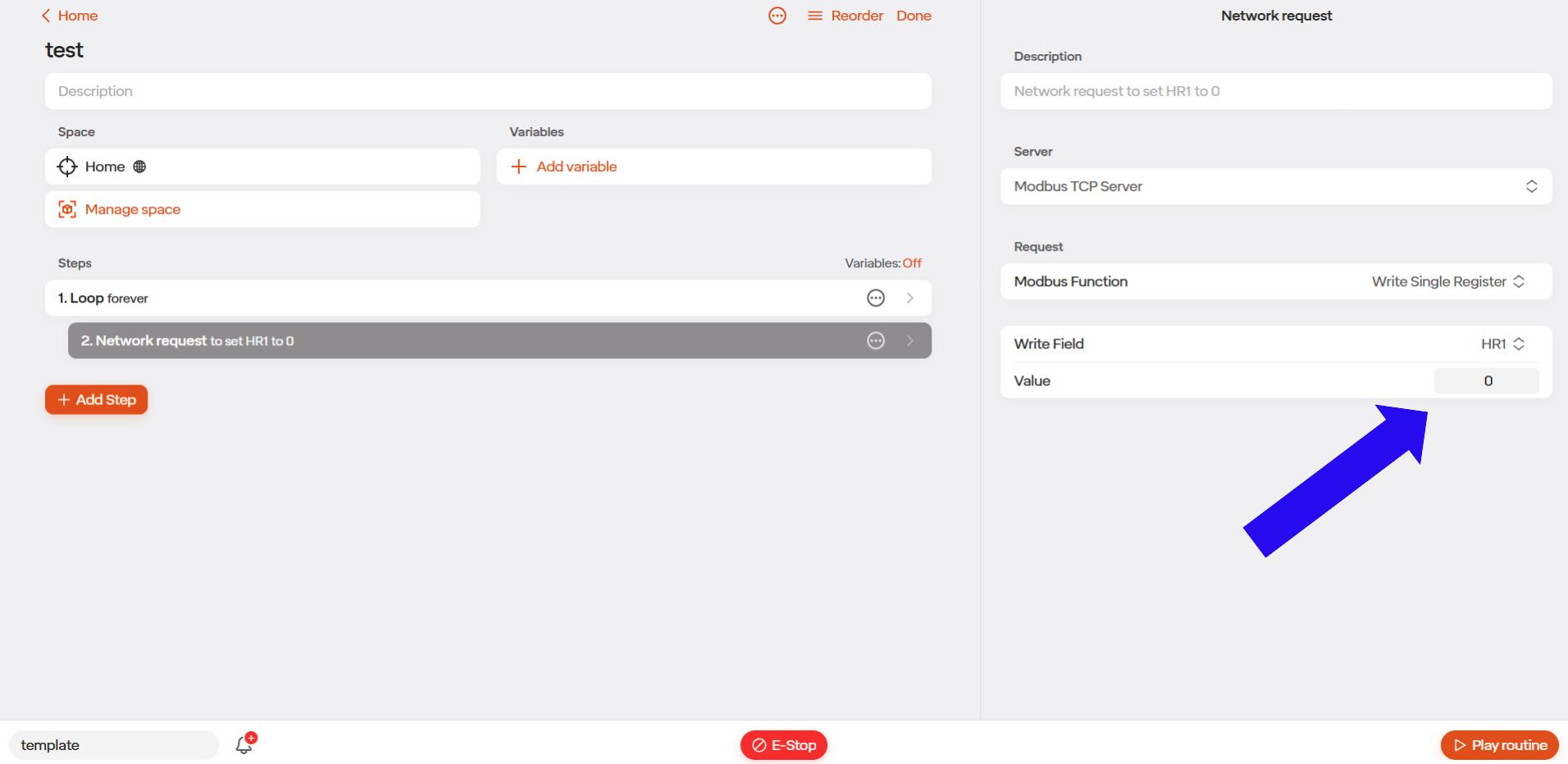Click the Value input field showing 0

coord(1486,380)
